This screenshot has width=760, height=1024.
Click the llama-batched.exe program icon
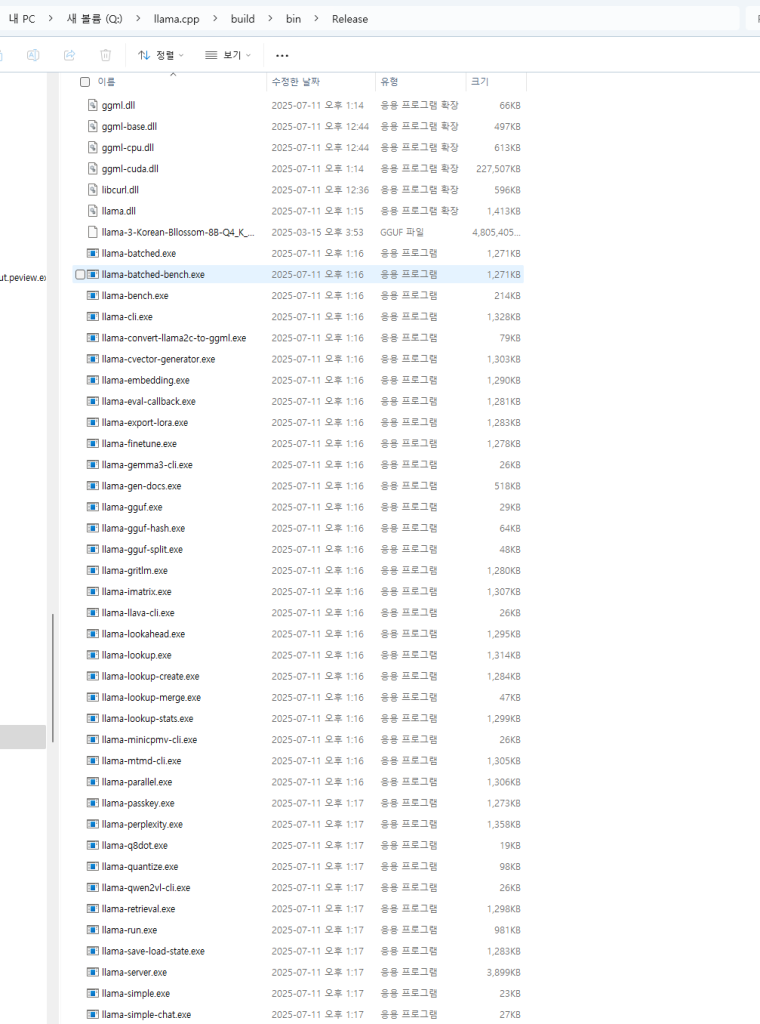(x=93, y=253)
